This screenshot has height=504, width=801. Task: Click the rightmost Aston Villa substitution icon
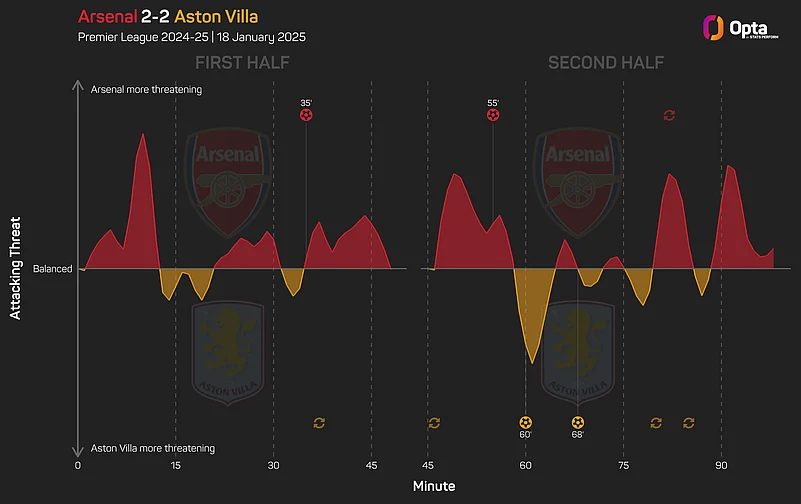689,423
